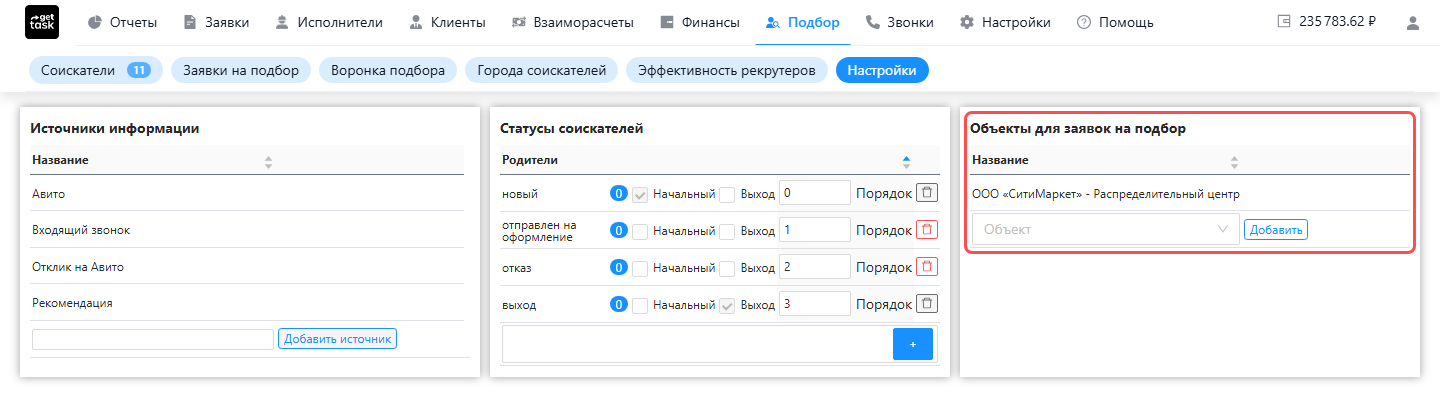Open the Заявки menu
Image resolution: width=1440 pixels, height=400 pixels.
[x=216, y=22]
